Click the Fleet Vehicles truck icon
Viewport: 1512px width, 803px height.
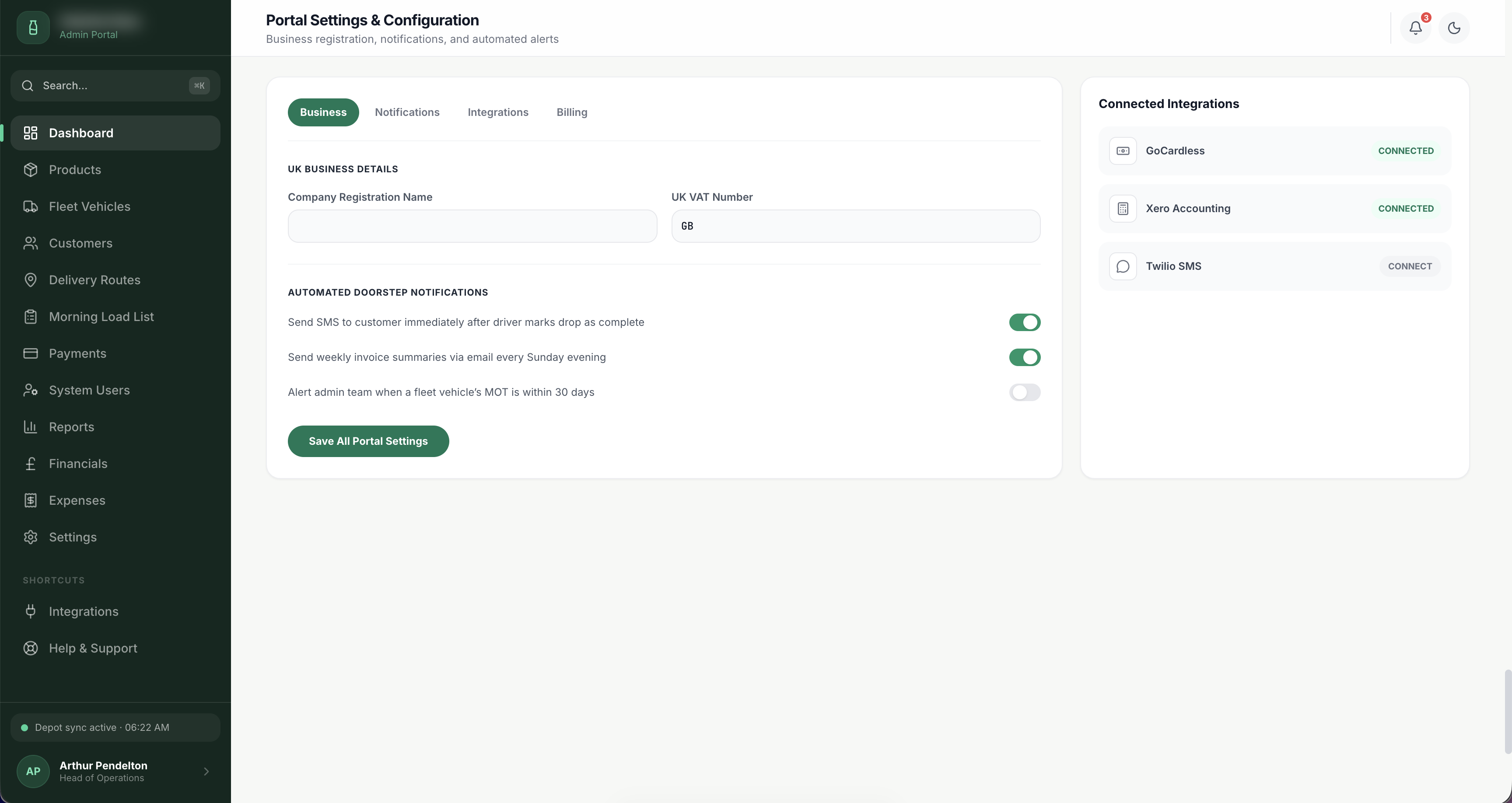point(31,206)
